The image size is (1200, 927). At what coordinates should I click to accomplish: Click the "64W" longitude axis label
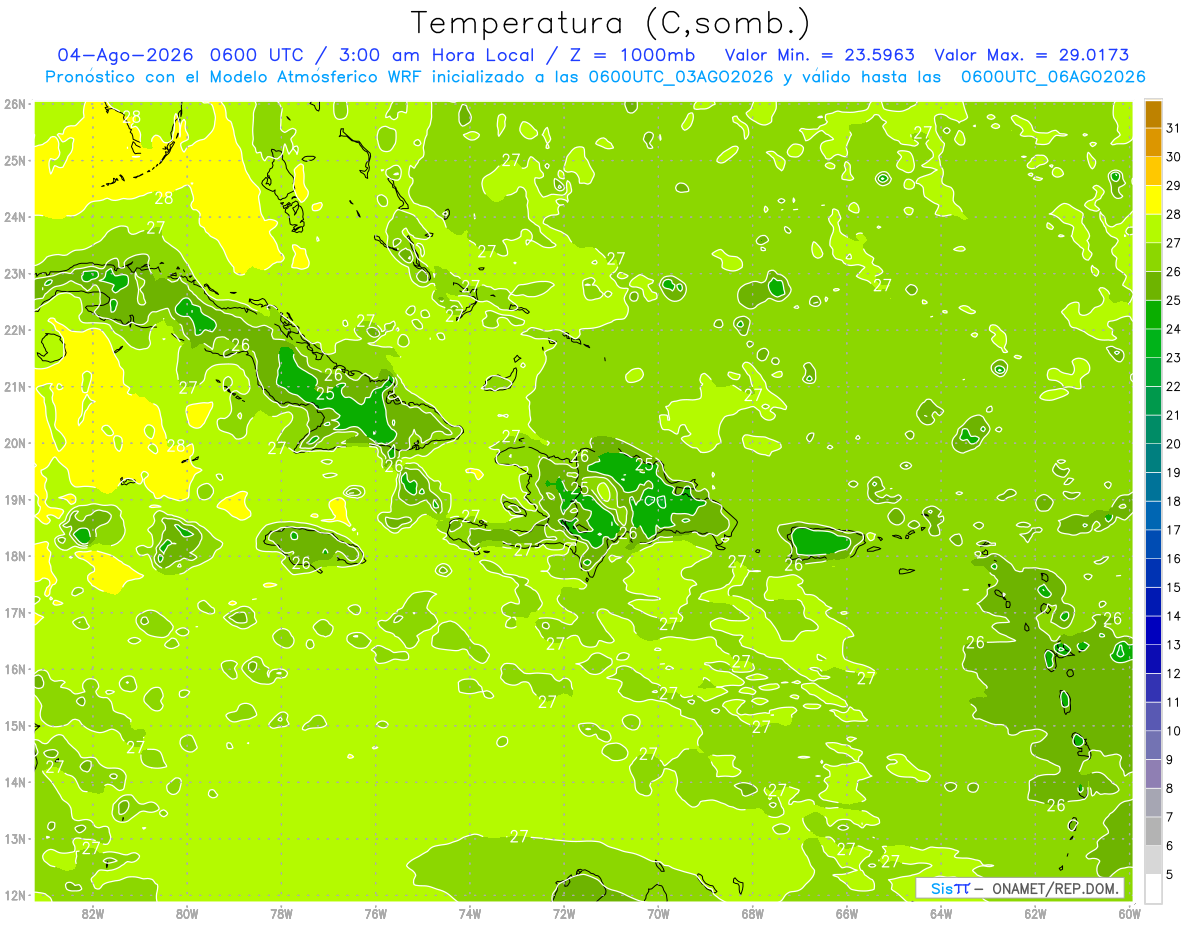coord(941,913)
